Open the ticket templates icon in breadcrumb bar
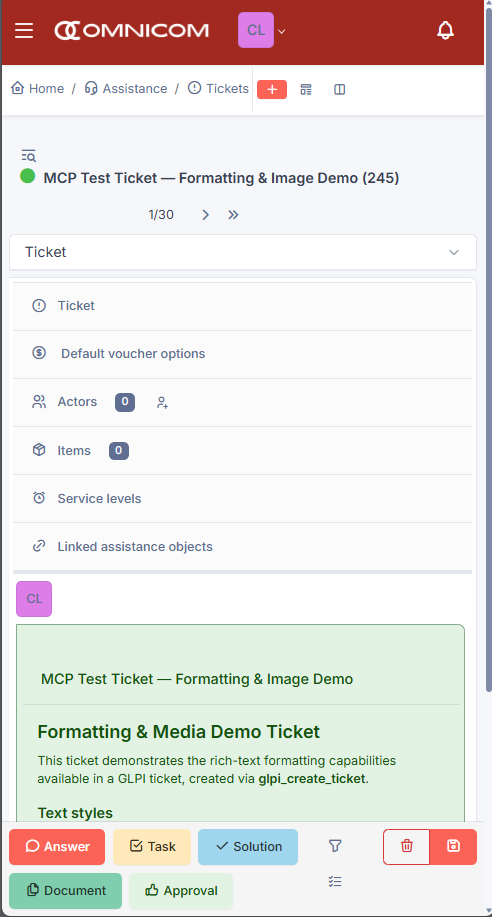This screenshot has width=492, height=917. pos(306,89)
